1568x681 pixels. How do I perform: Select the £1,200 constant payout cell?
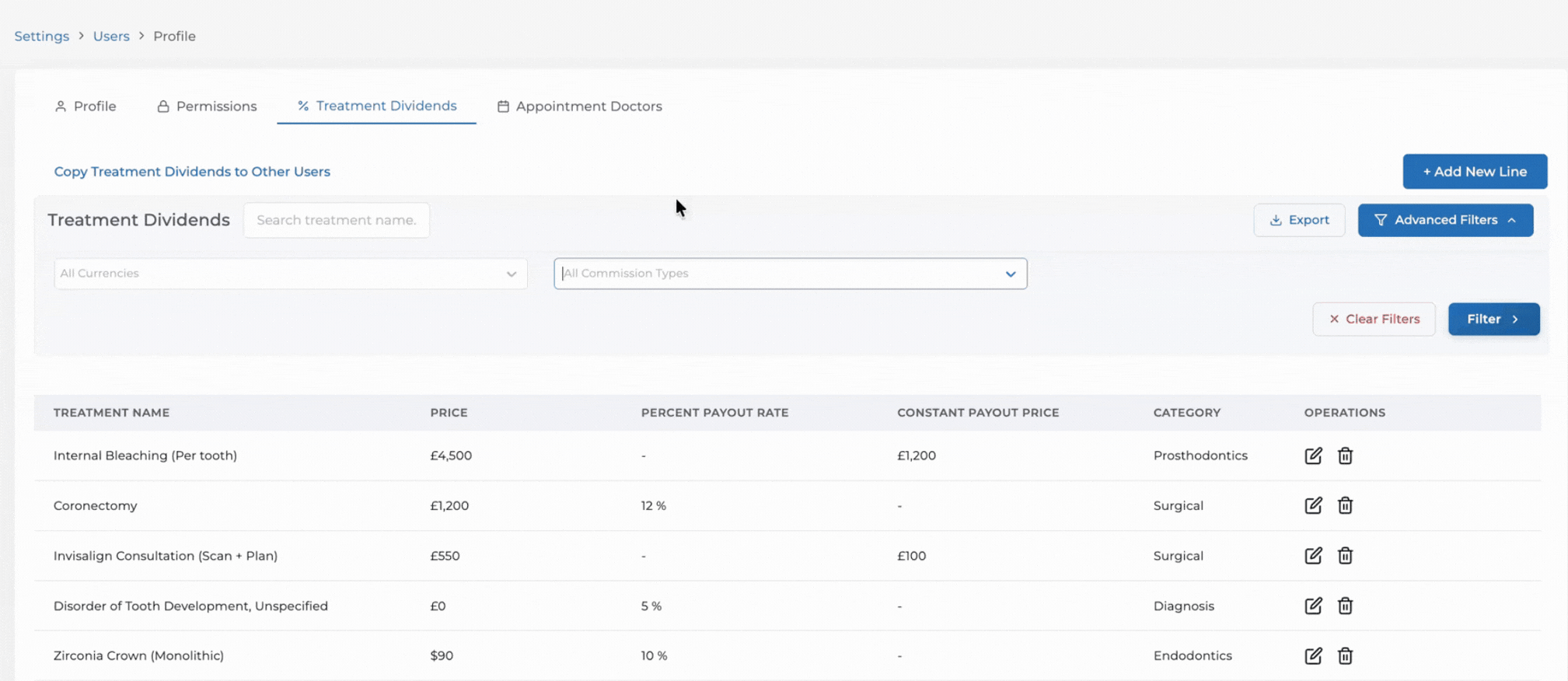(917, 456)
